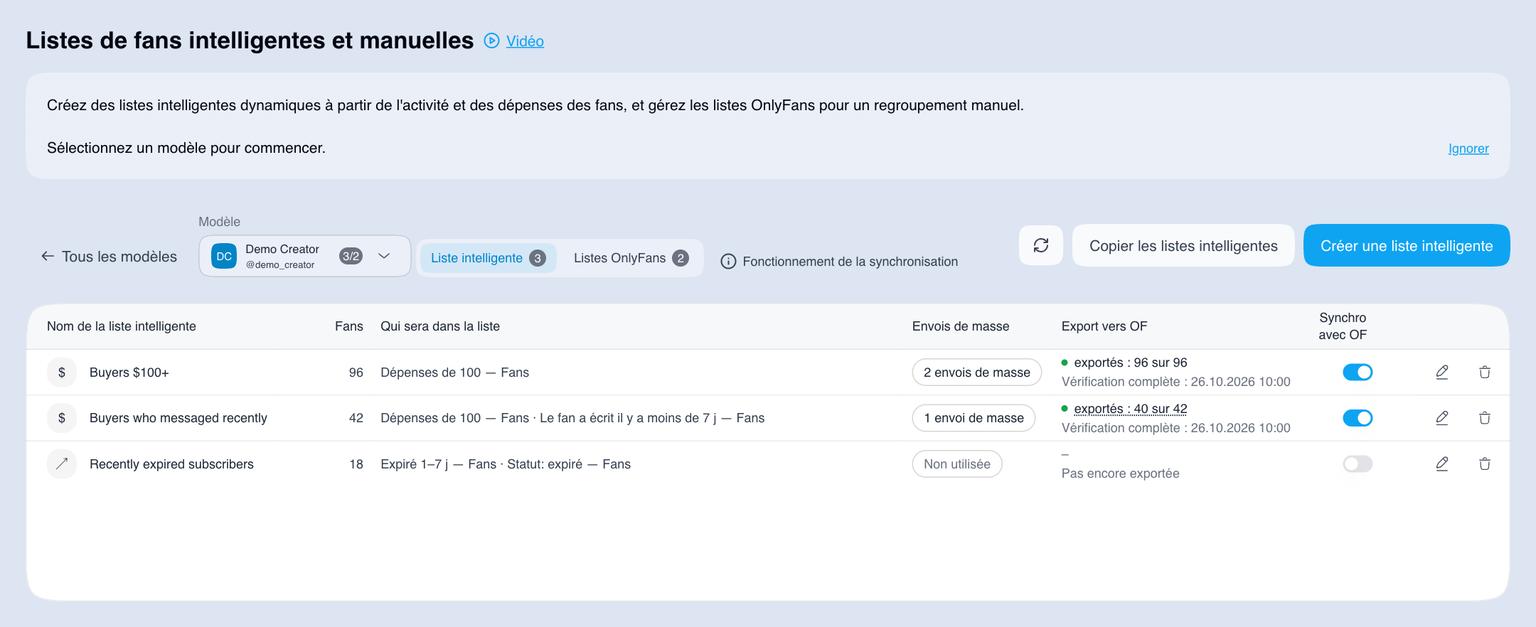Viewport: 1536px width, 627px height.
Task: Dismiss the intro with Ignorer
Action: pos(1468,148)
